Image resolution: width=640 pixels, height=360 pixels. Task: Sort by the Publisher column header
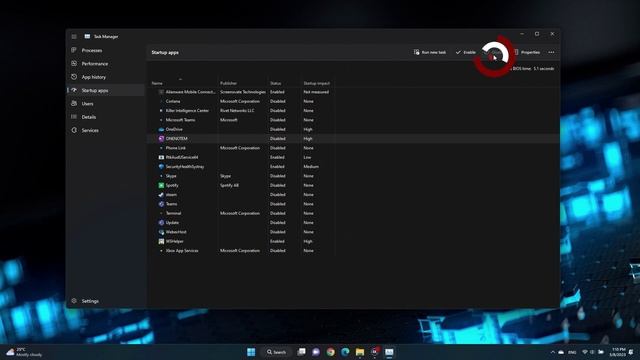point(229,83)
